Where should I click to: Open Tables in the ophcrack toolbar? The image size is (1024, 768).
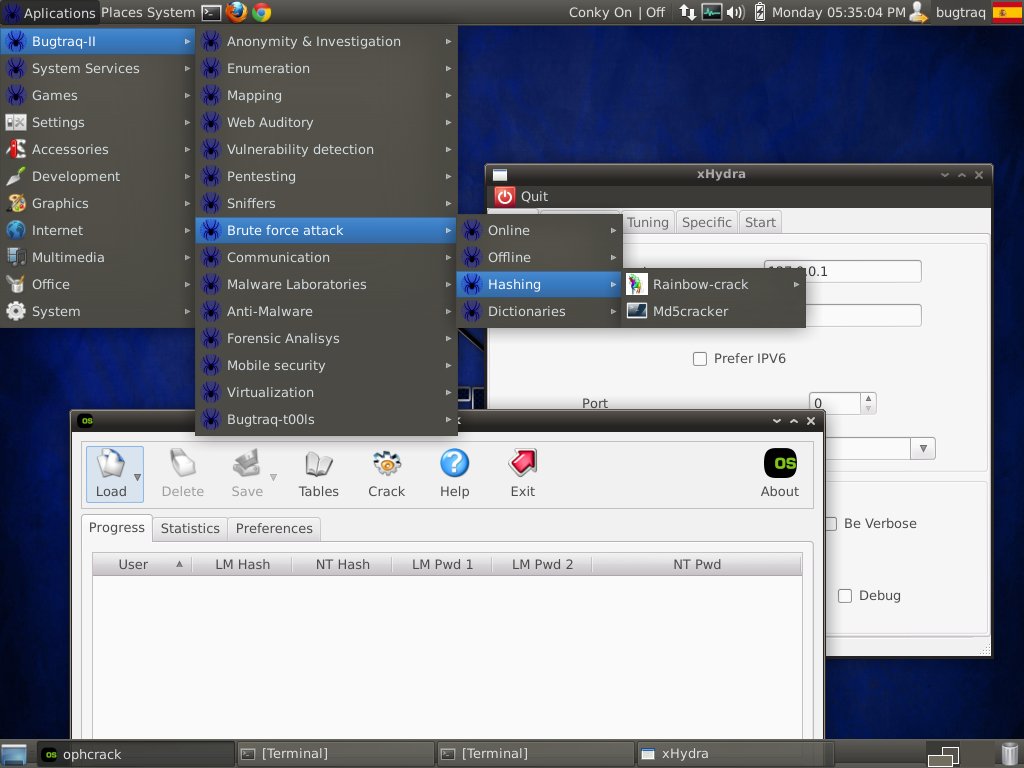(319, 474)
